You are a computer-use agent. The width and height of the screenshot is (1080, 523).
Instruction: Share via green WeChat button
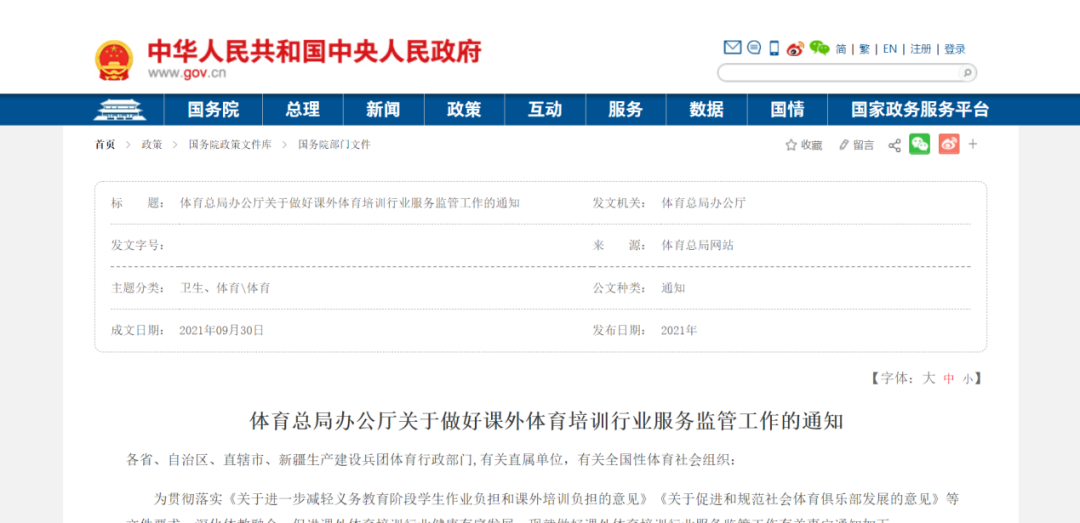920,144
